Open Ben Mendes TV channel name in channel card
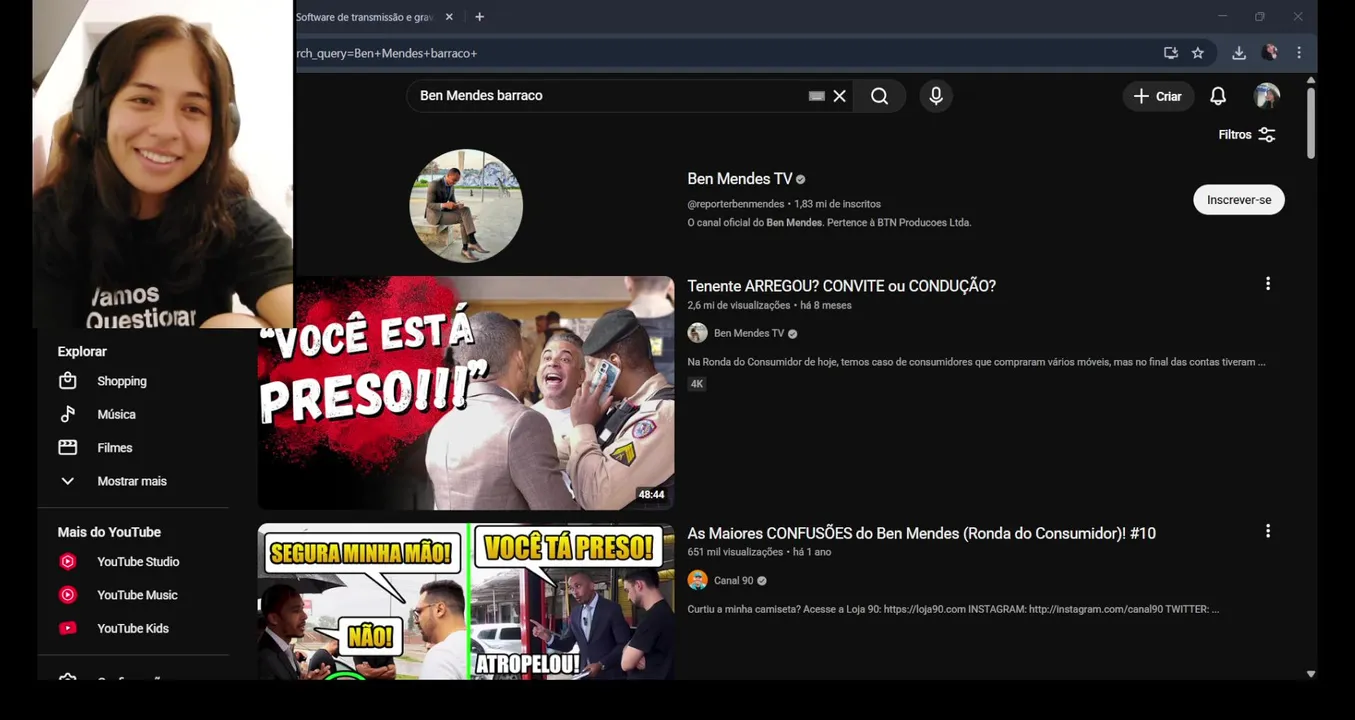1355x720 pixels. pos(740,179)
